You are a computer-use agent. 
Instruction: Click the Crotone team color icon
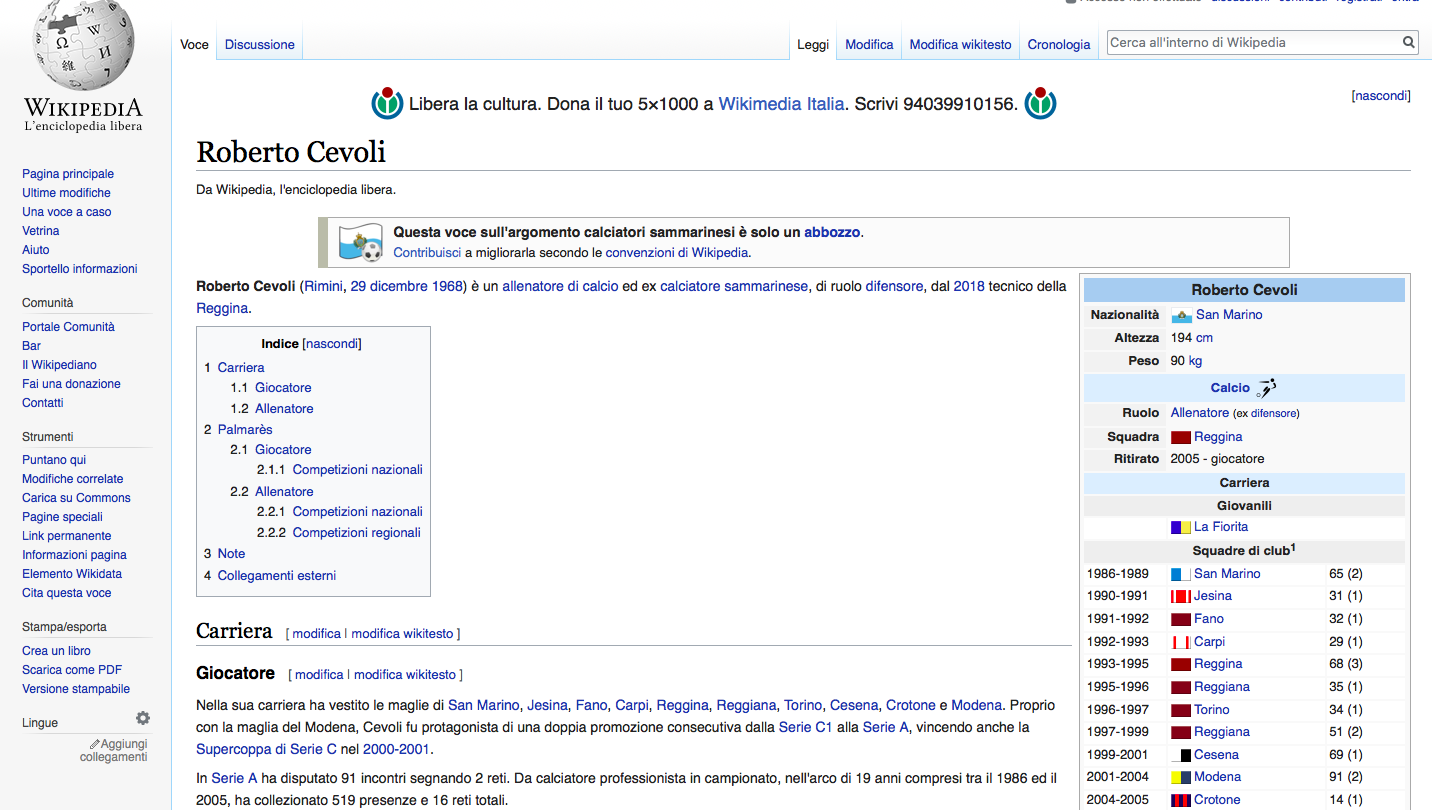click(1181, 800)
